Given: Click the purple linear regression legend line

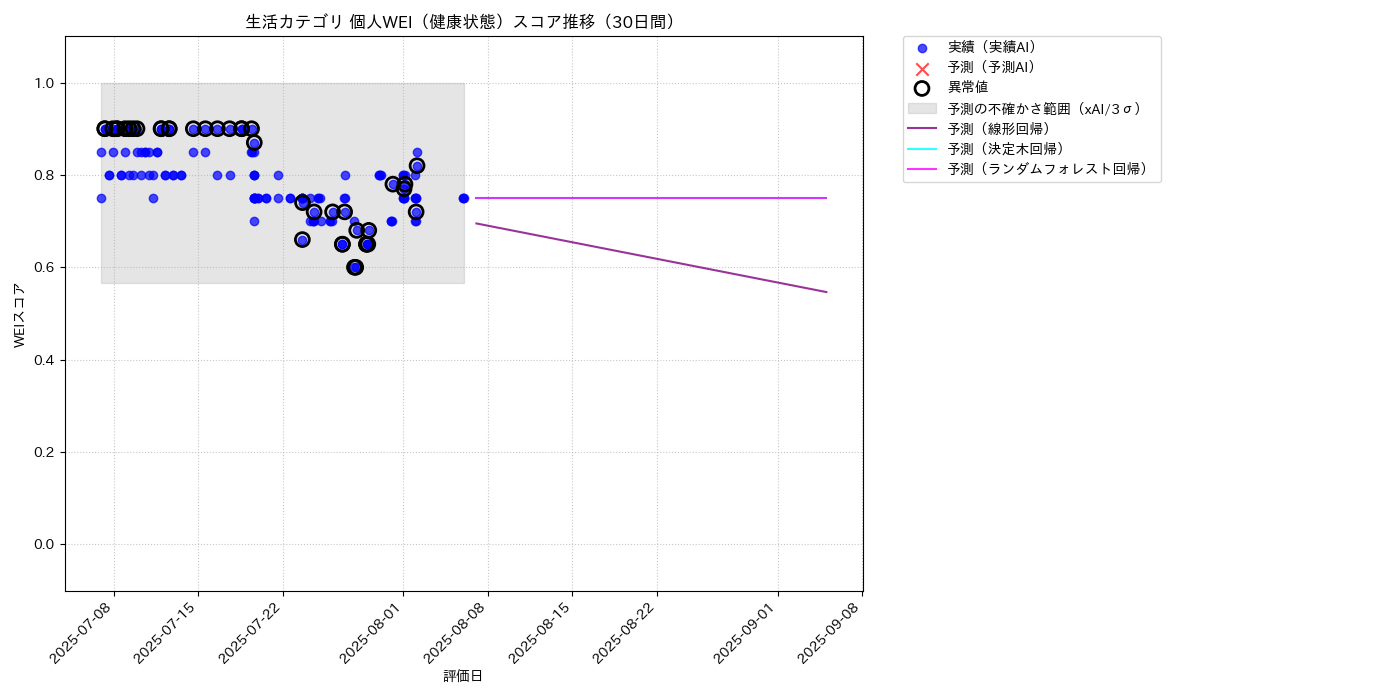Looking at the screenshot, I should click(x=922, y=129).
